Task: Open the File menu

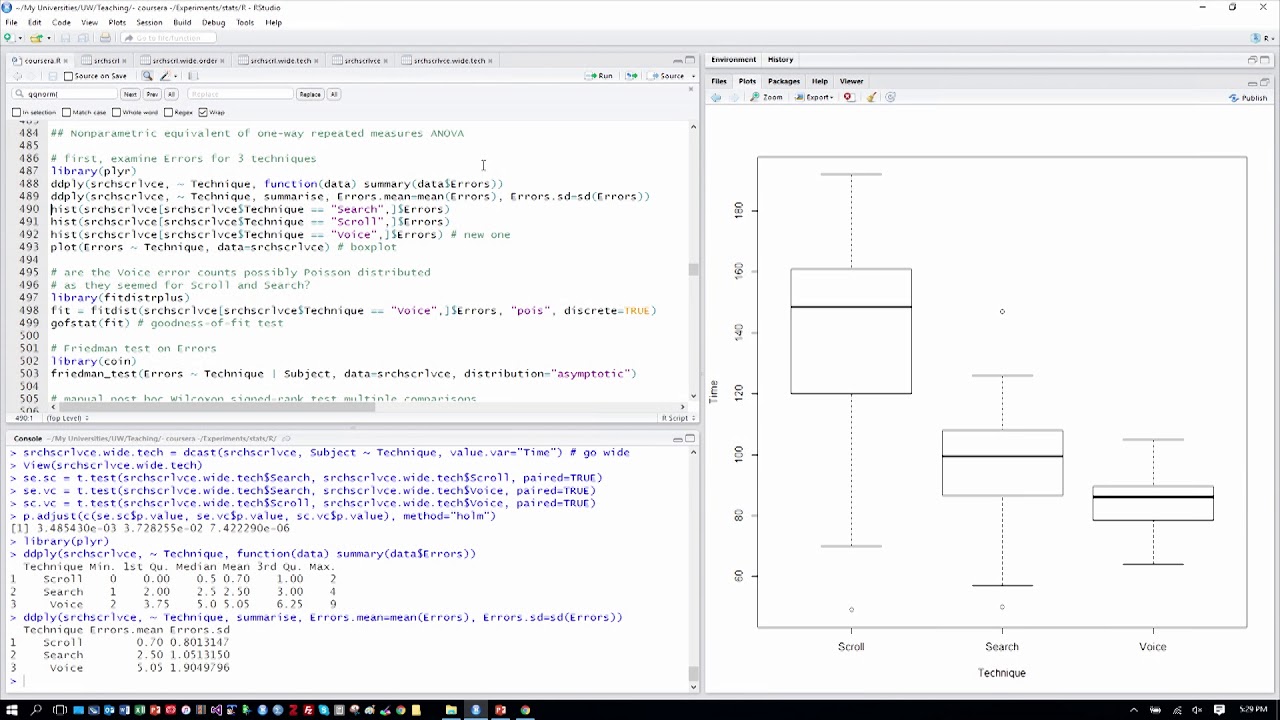Action: 11,22
